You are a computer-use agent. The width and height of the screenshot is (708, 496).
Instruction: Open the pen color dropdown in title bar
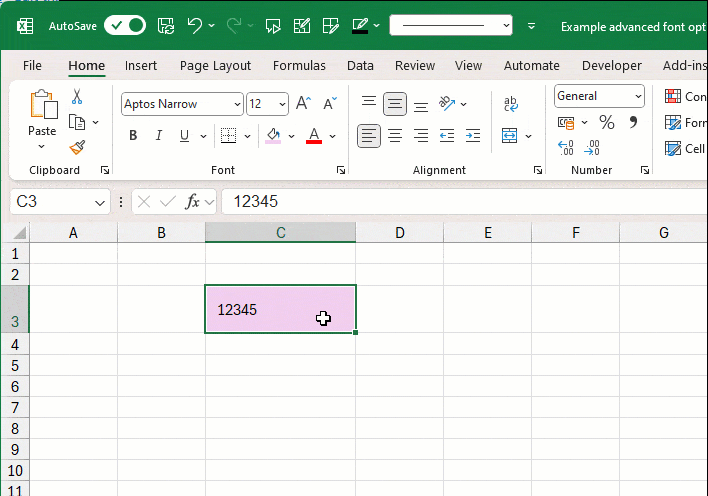tap(377, 26)
